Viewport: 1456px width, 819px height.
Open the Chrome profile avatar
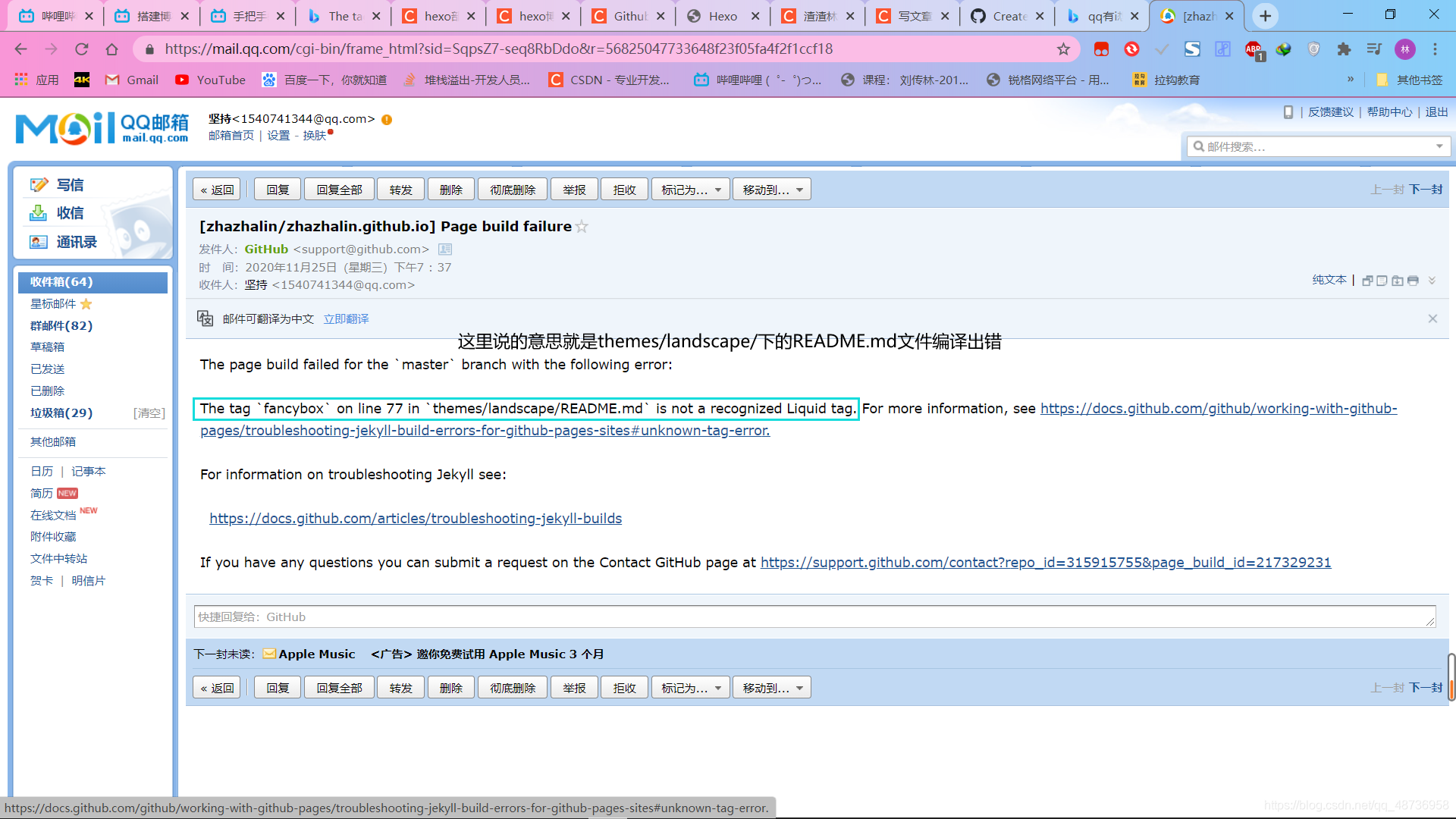pos(1404,49)
